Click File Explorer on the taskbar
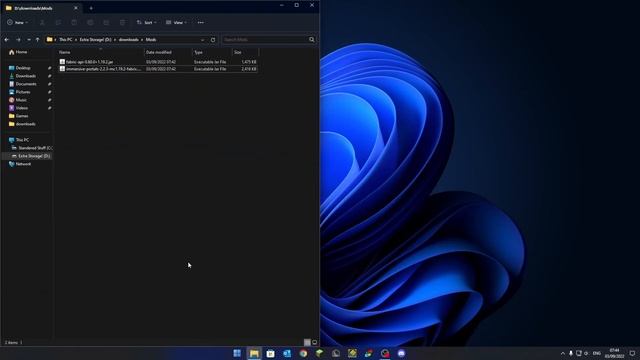This screenshot has width=640, height=360. tap(254, 353)
